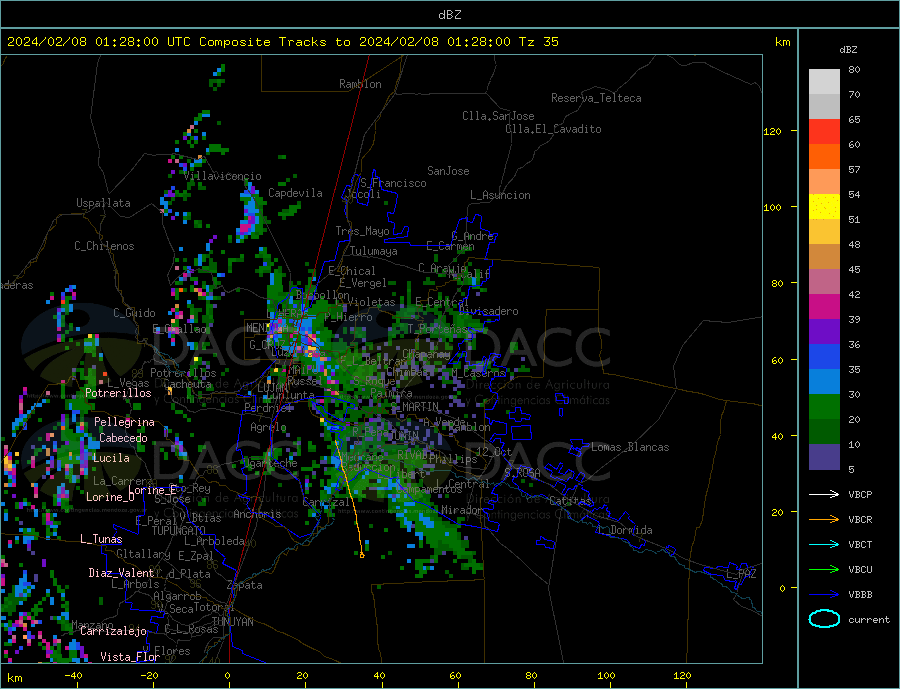This screenshot has width=900, height=689.
Task: Click the Phillips map label
Action: coord(453,459)
